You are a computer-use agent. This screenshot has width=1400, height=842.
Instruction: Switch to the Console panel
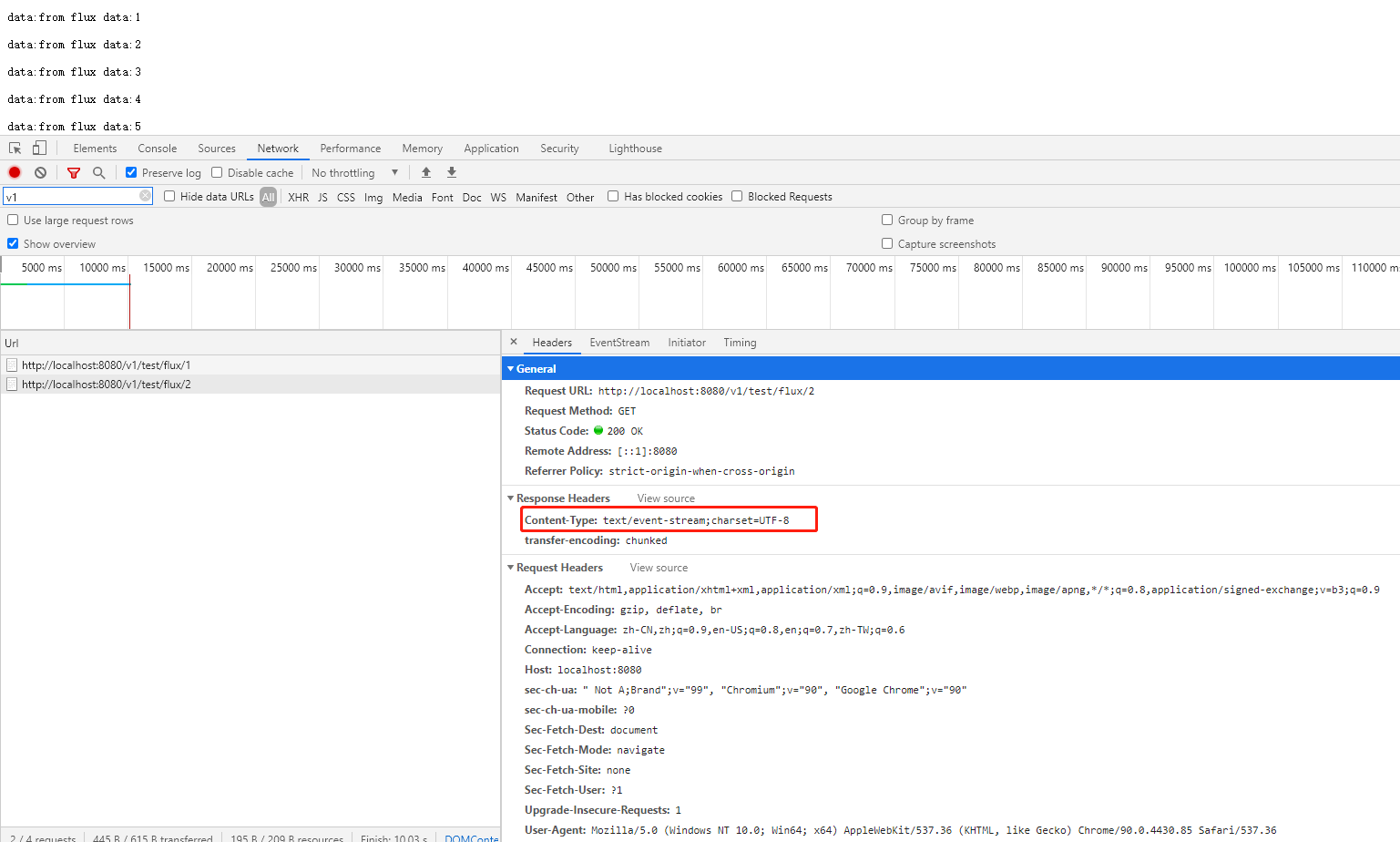click(158, 149)
